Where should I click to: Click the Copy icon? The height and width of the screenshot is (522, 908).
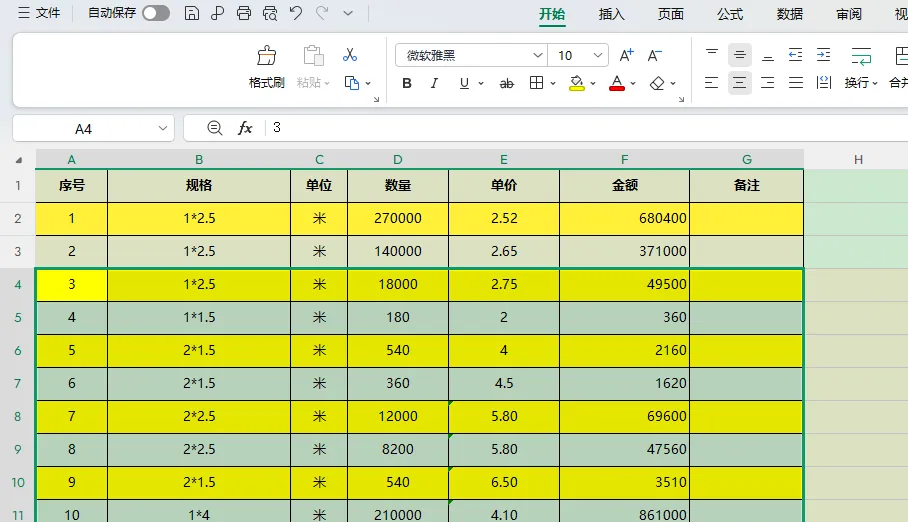[352, 83]
